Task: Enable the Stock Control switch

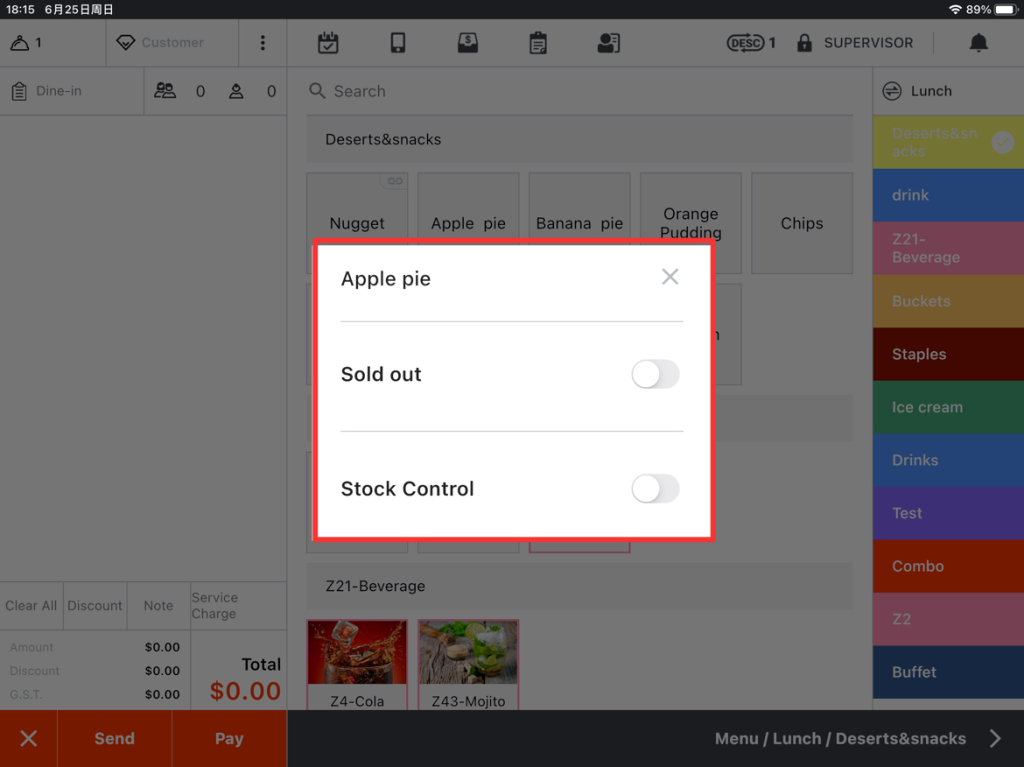Action: point(655,489)
